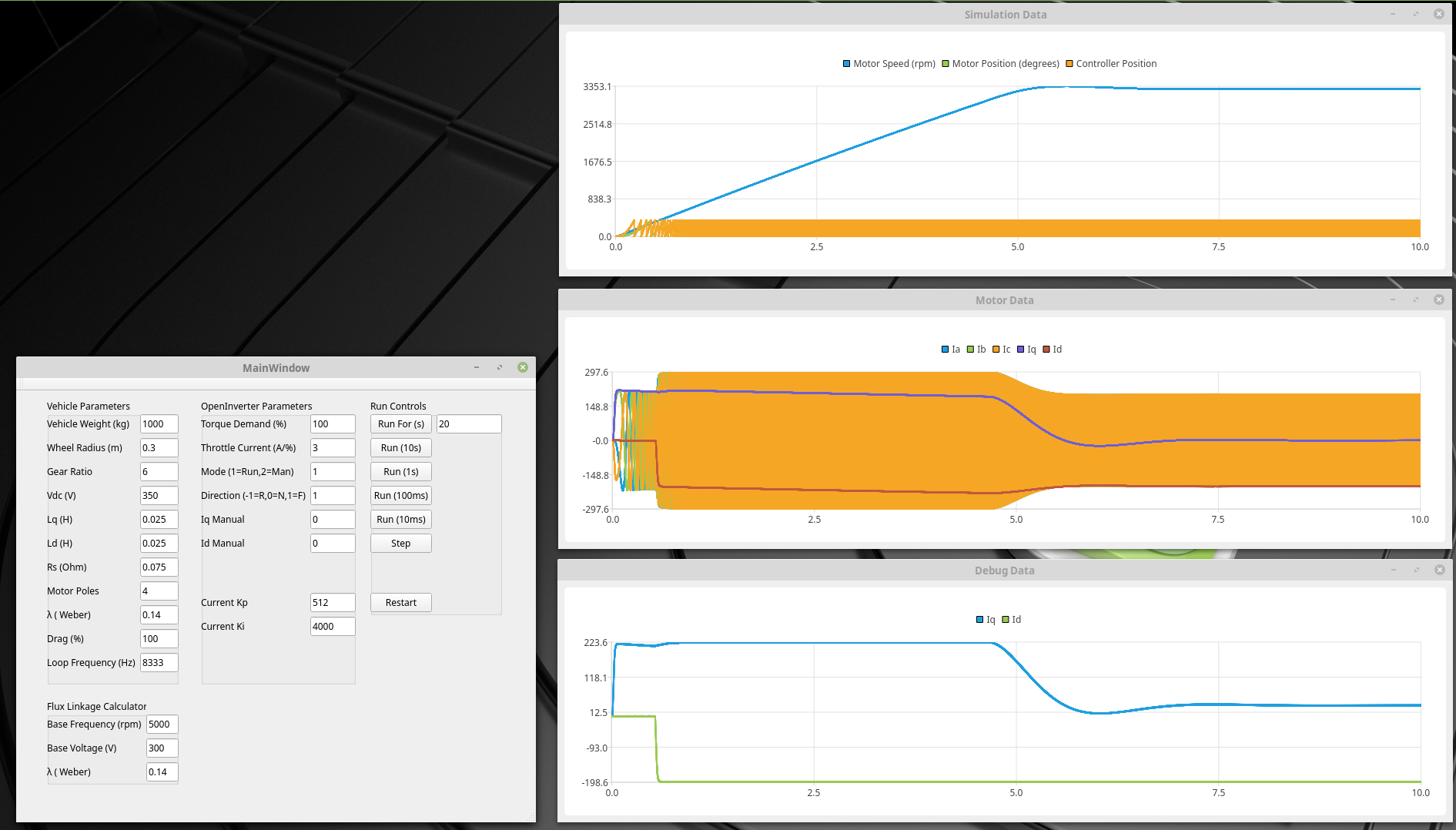Click the Ic legend marker in Motor Data
This screenshot has height=830, width=1456.
click(996, 350)
